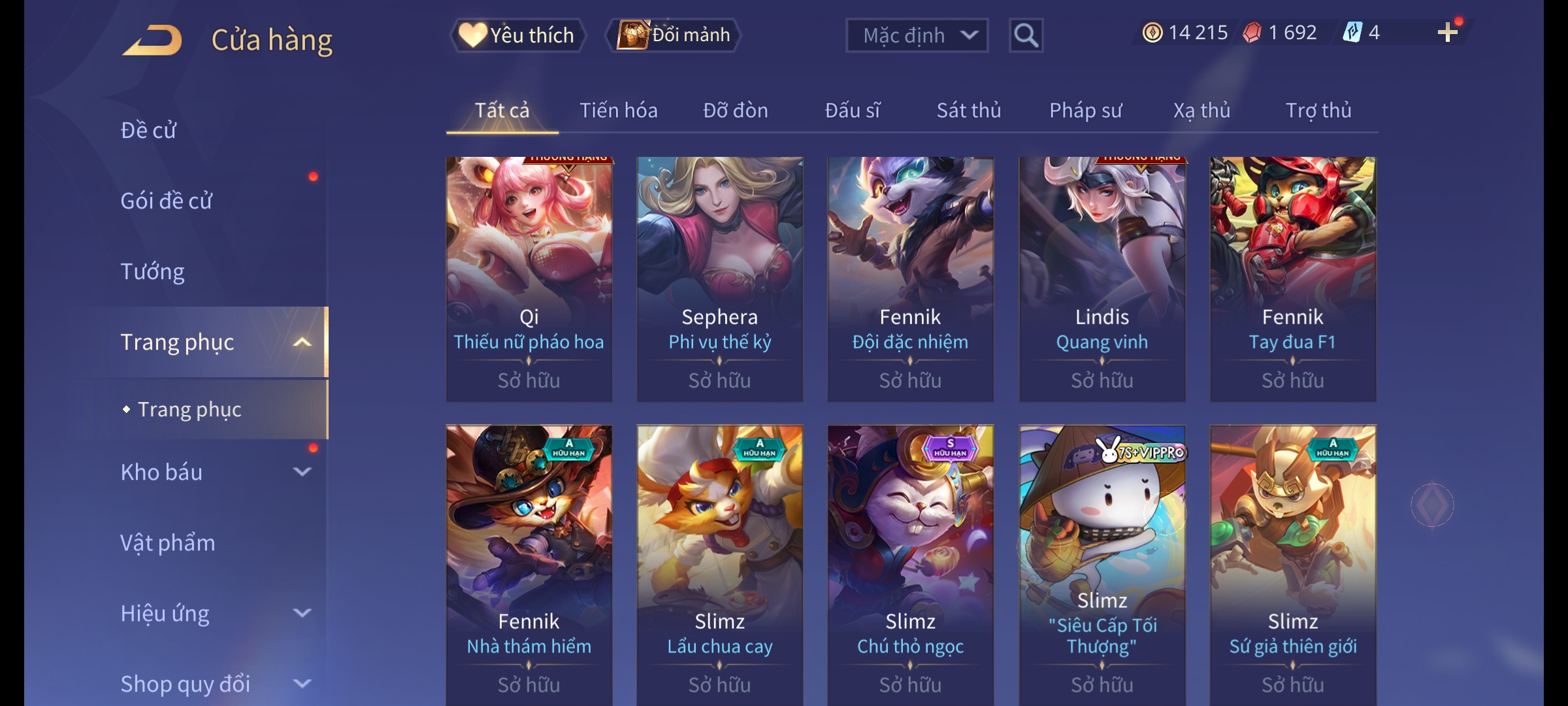Click the plus icon to add currency
Viewport: 1568px width, 706px height.
tap(1448, 33)
